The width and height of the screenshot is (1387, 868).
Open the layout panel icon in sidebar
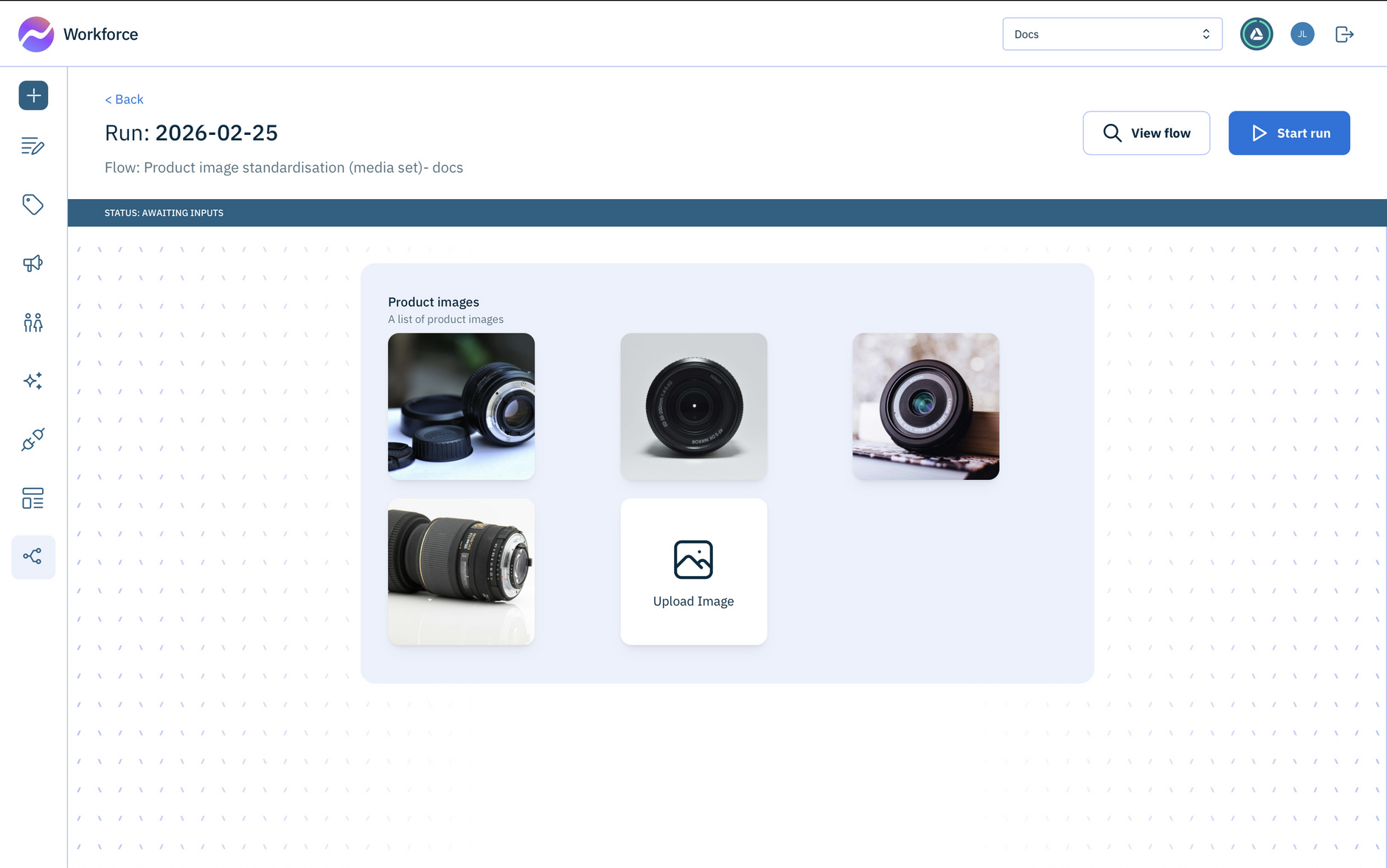tap(33, 499)
